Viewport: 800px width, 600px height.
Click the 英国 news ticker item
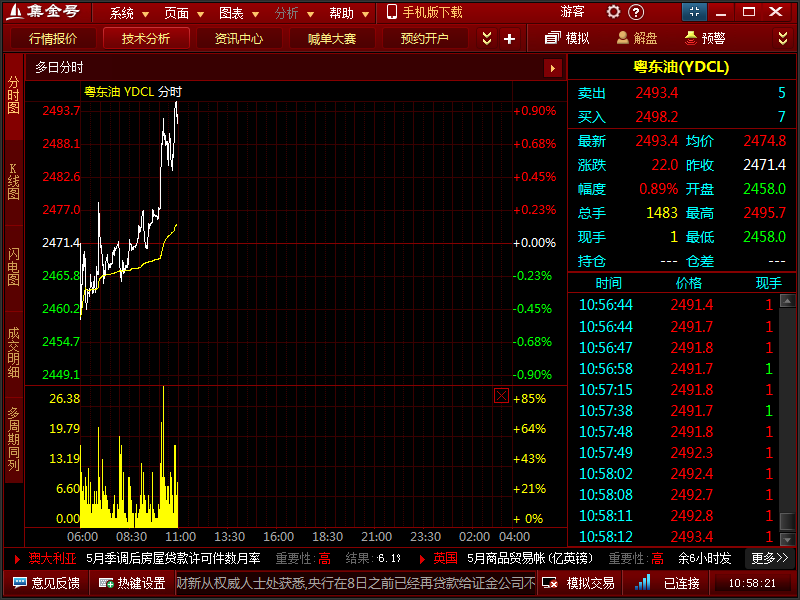pyautogui.click(x=445, y=559)
